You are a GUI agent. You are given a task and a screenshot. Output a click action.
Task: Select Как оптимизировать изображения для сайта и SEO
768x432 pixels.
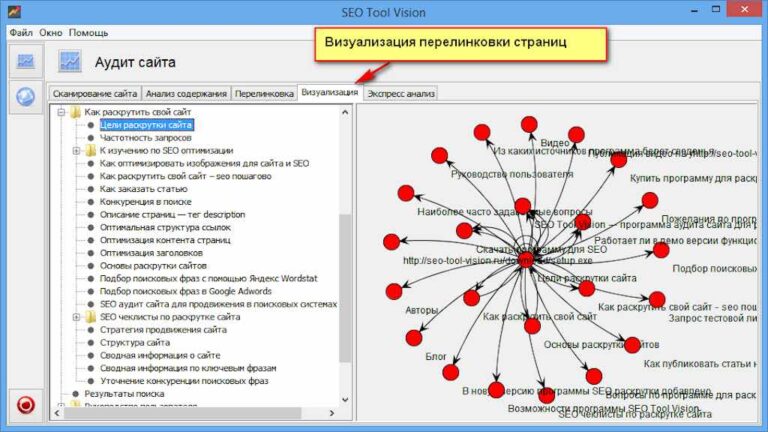204,163
